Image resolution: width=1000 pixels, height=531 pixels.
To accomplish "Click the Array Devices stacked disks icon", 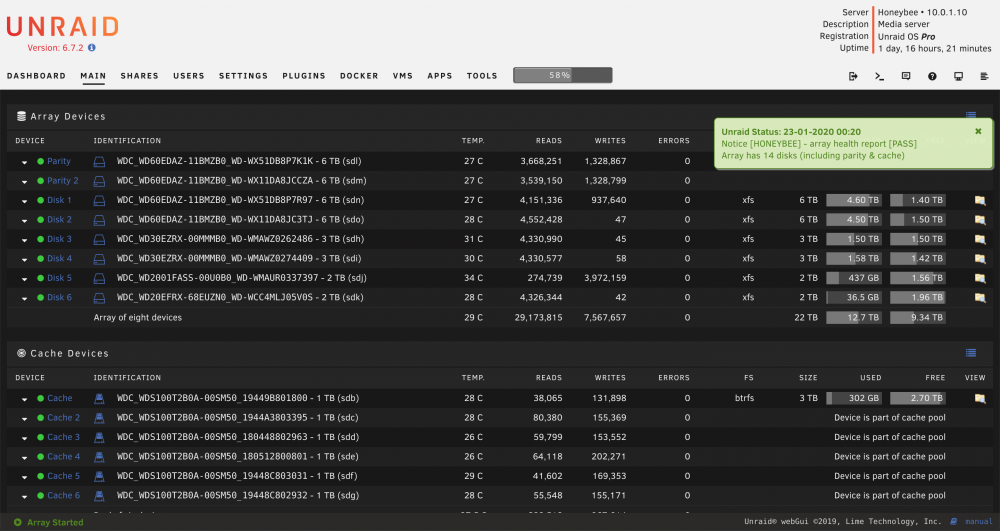I will pyautogui.click(x=21, y=116).
